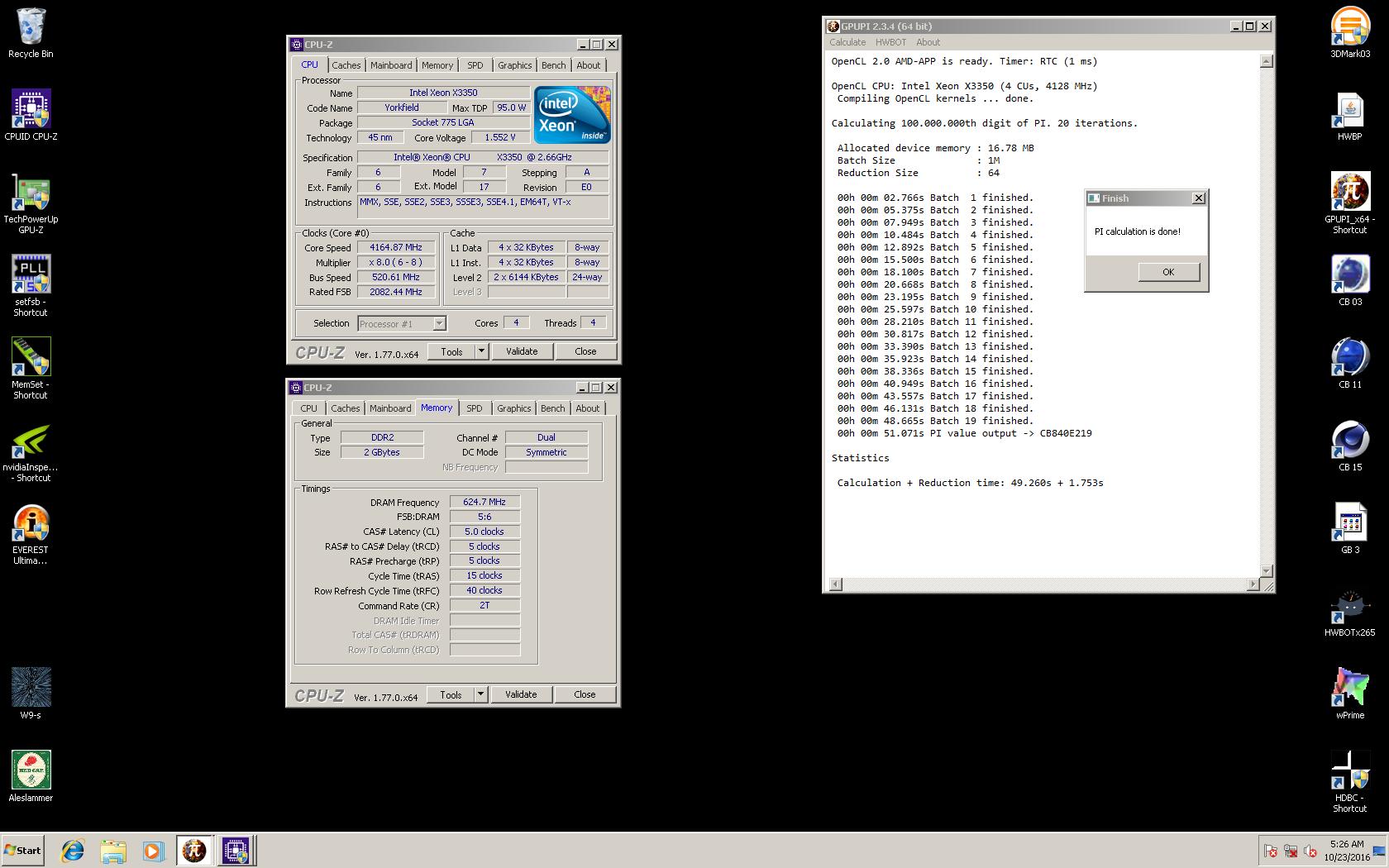Open the Recycle Bin desktop icon
The image size is (1389, 868).
pos(31,33)
